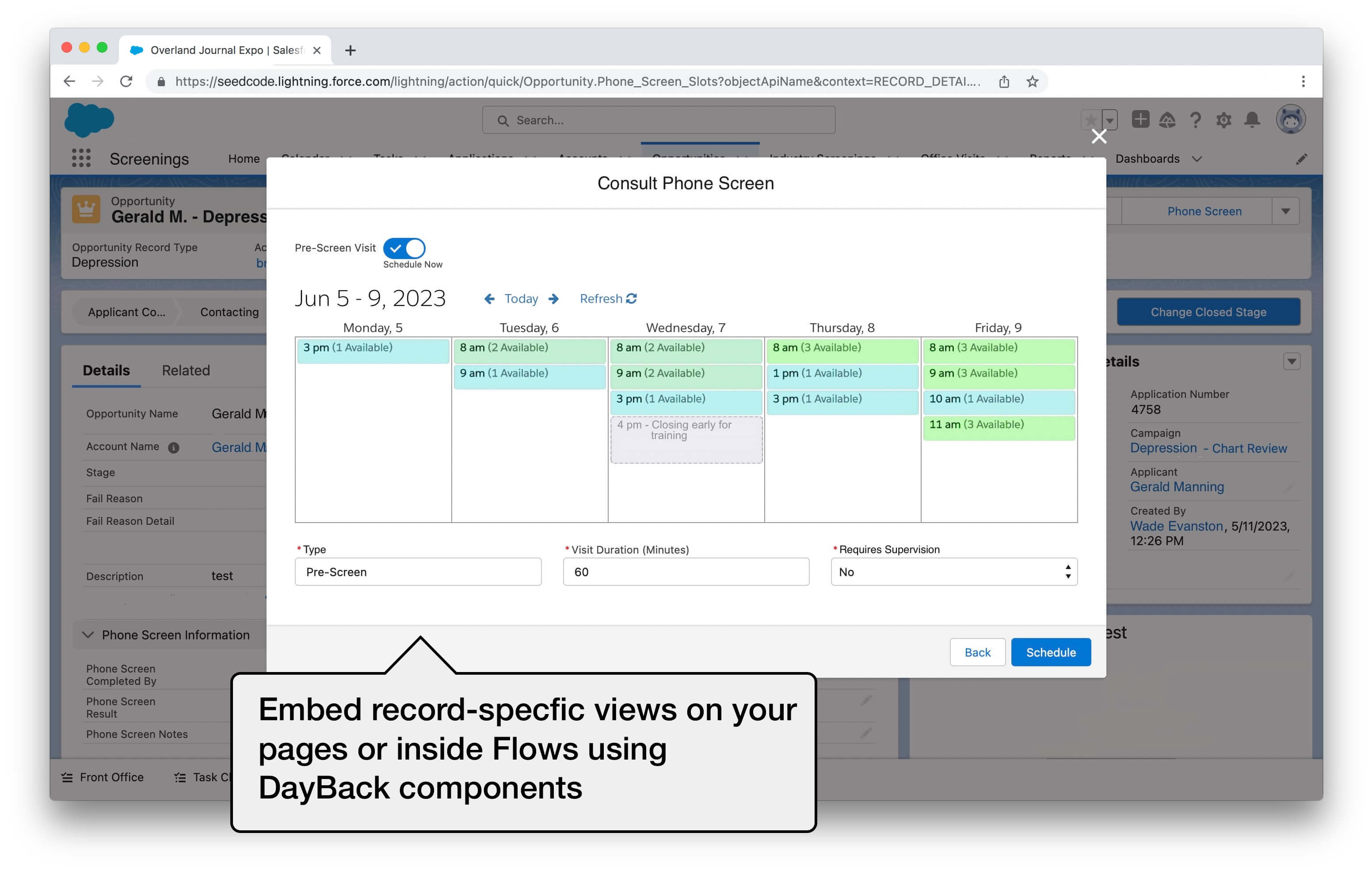Click the Change Closed Stage button

[1208, 312]
